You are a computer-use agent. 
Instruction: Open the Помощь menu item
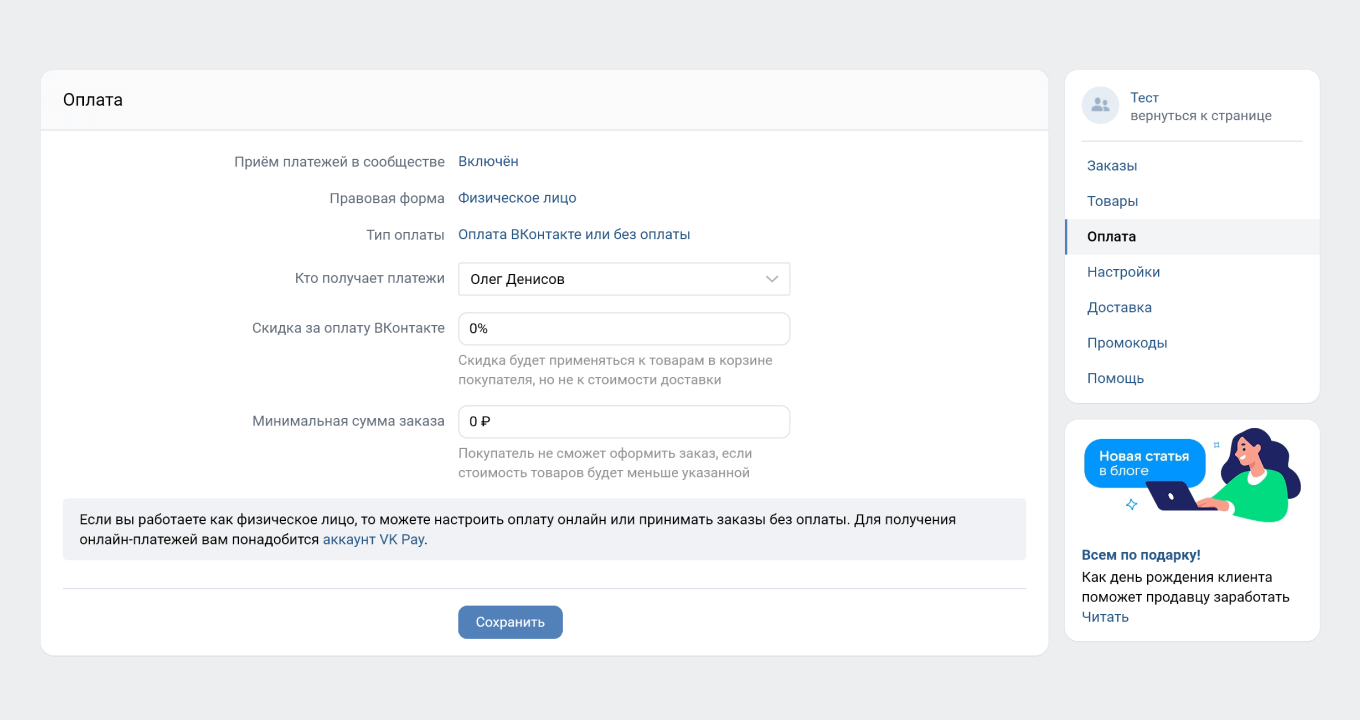(1115, 379)
